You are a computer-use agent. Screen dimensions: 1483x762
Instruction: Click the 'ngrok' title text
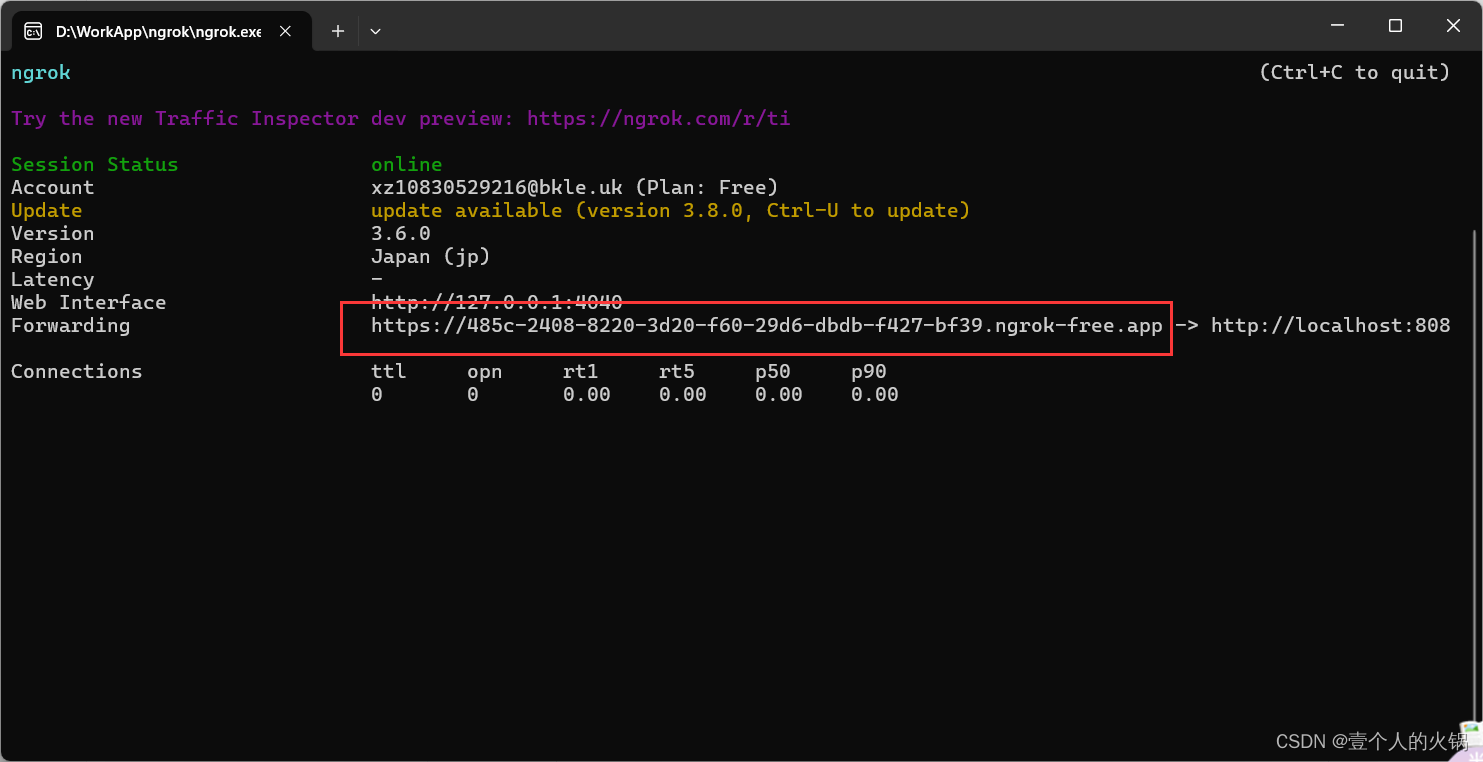point(41,73)
